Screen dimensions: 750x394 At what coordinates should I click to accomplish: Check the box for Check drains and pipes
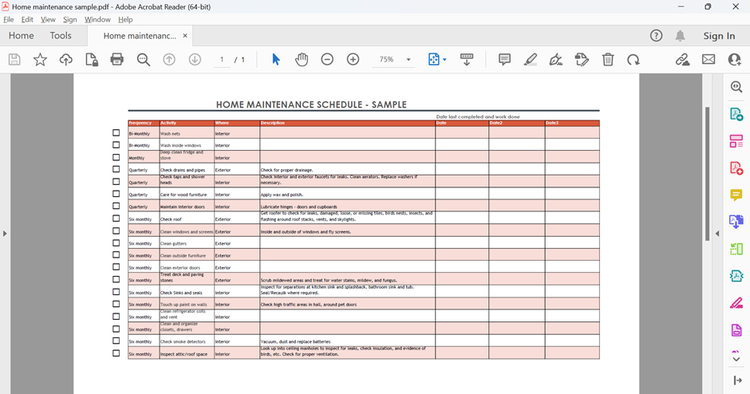[116, 169]
